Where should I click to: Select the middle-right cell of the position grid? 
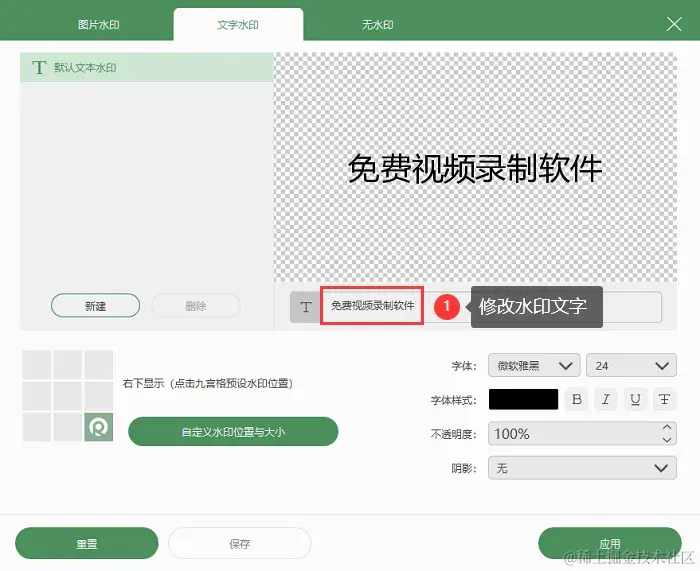click(x=99, y=396)
